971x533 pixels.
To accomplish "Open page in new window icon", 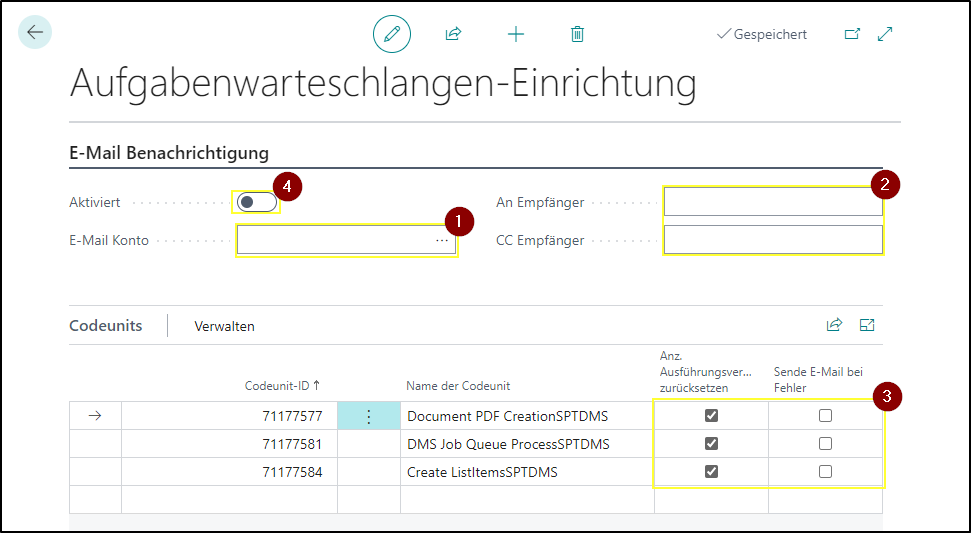I will click(x=853, y=34).
